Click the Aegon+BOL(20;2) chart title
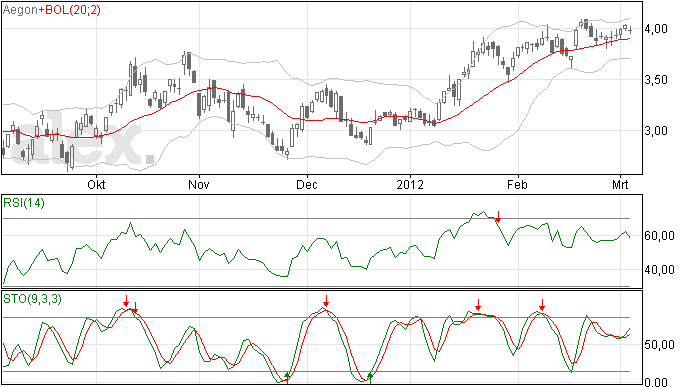Image resolution: width=690 pixels, height=387 pixels. [x=51, y=10]
